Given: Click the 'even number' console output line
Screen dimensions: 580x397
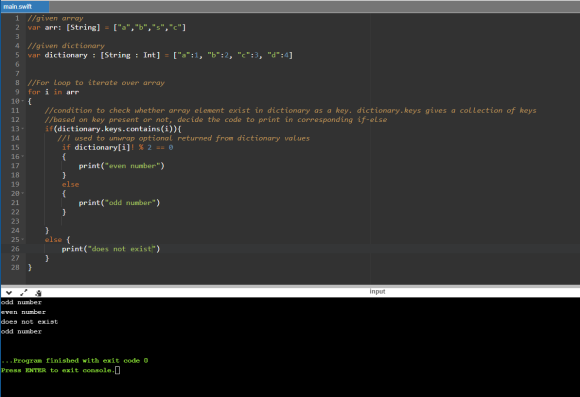Looking at the screenshot, I should point(23,312).
